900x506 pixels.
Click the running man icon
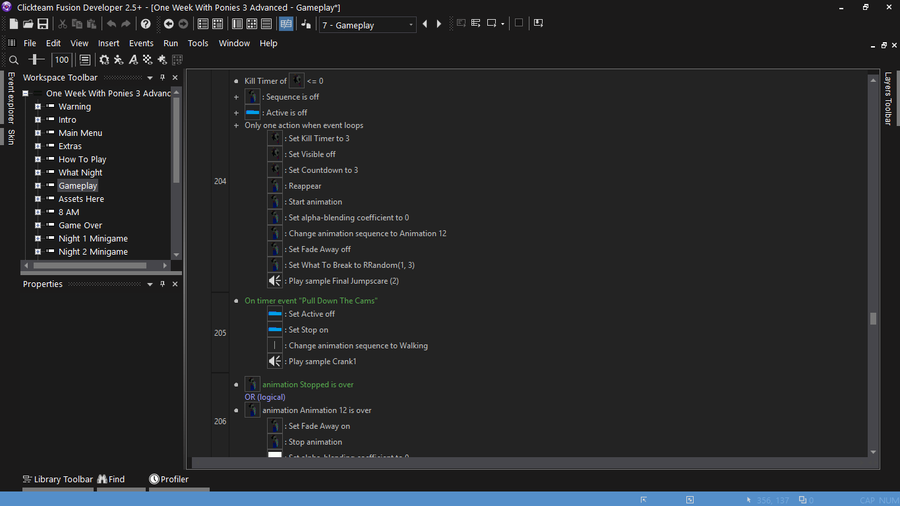[x=118, y=60]
